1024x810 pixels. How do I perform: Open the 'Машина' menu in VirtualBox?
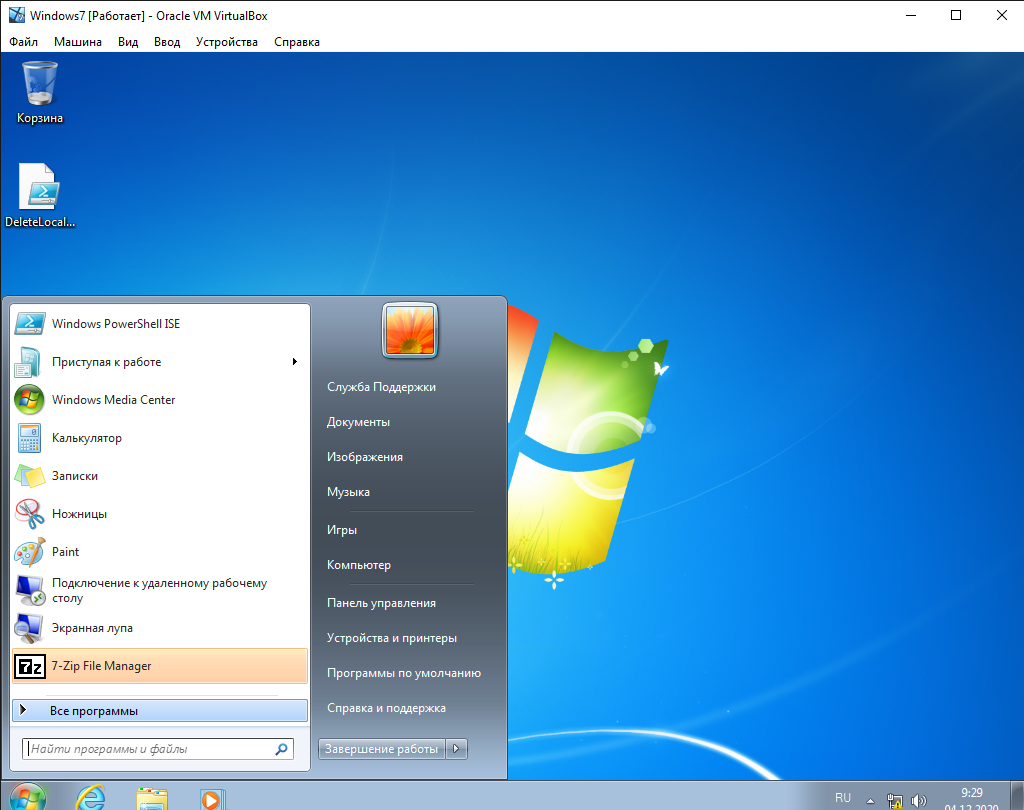click(78, 42)
